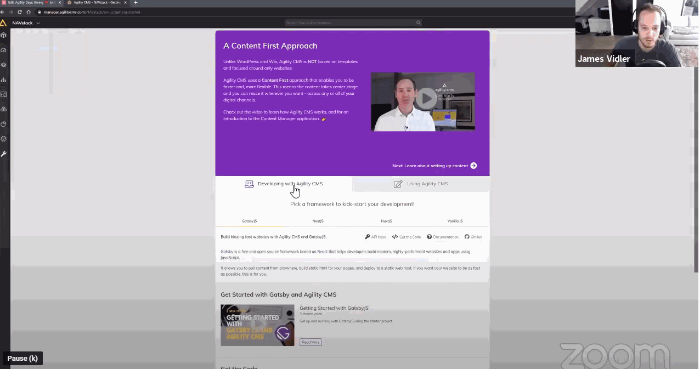The image size is (700, 369).
Task: Choose the second framework tab NextJS
Action: (318, 221)
